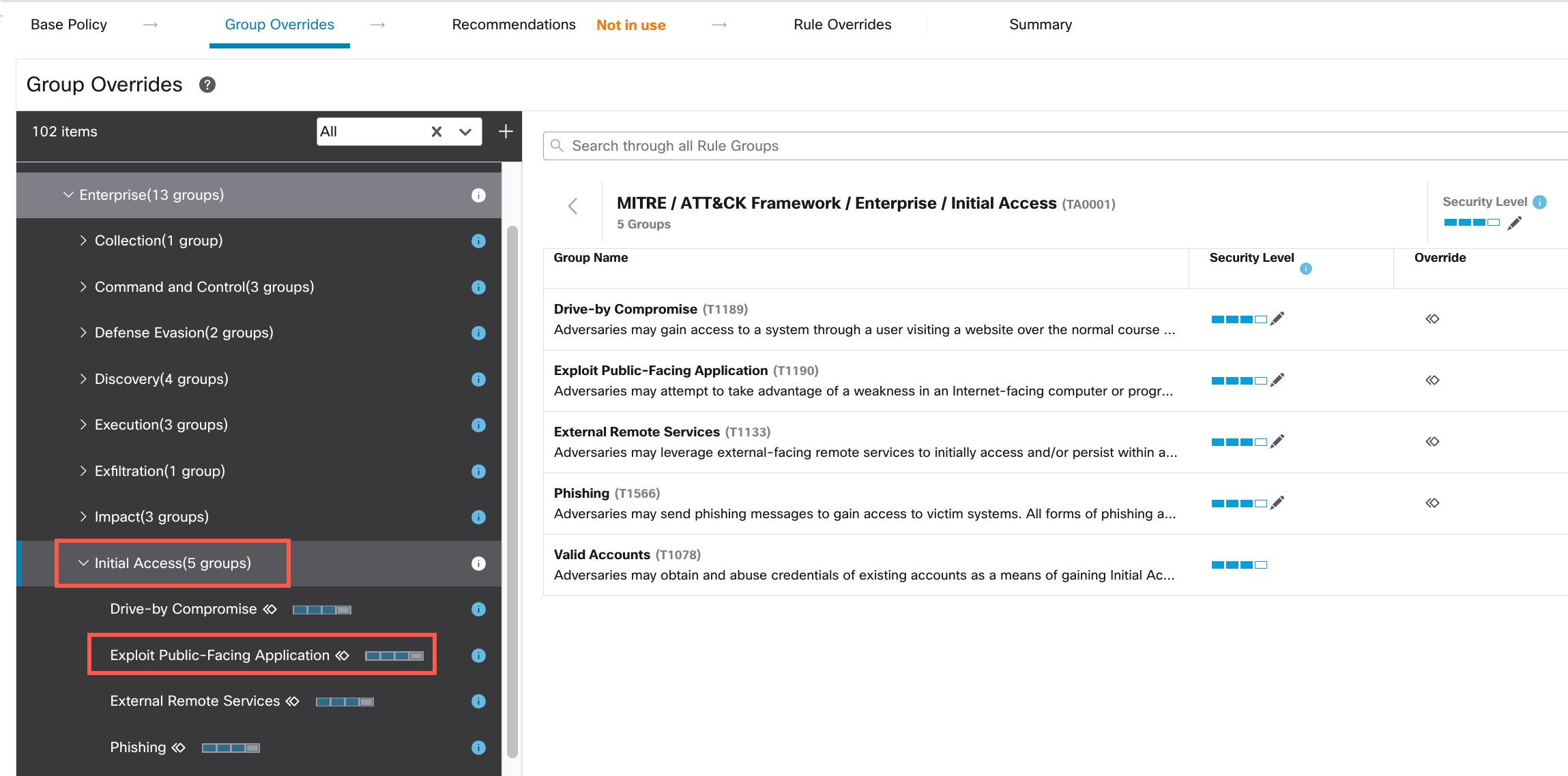
Task: Expand the Discovery(4 groups) tree node
Action: (x=83, y=378)
